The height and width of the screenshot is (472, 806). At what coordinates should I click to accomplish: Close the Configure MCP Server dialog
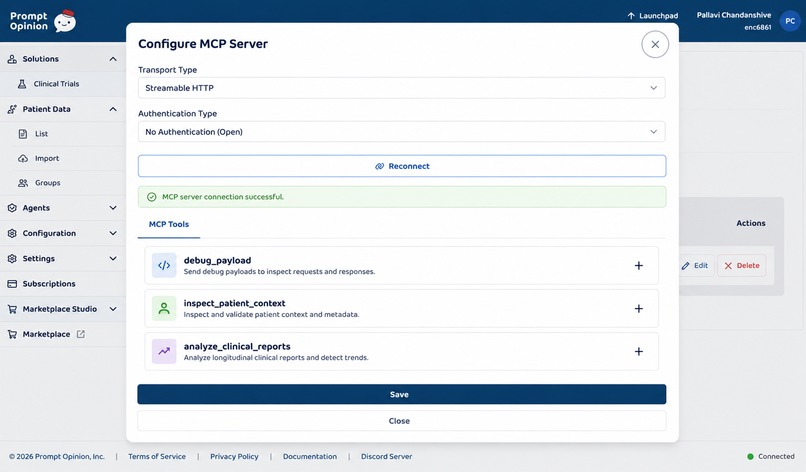coord(655,44)
